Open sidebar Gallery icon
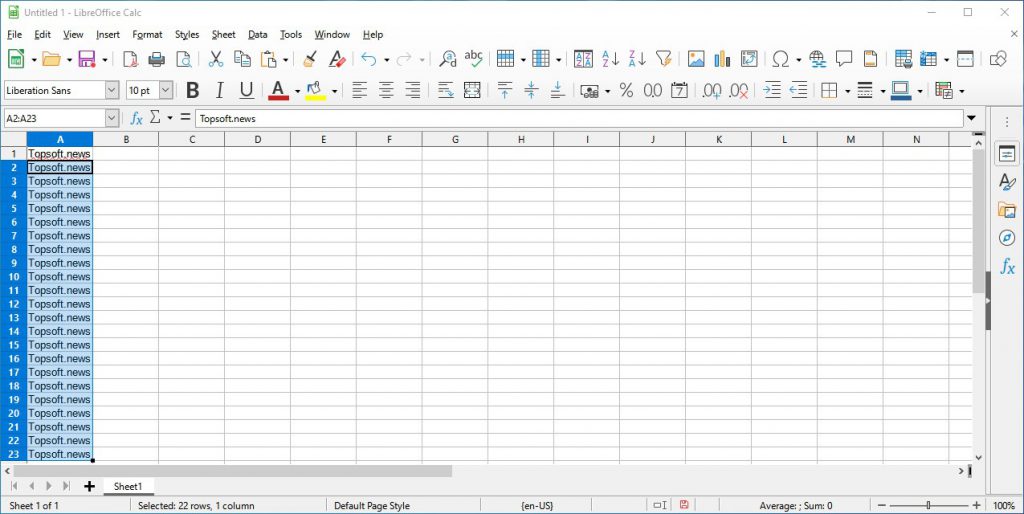Image resolution: width=1024 pixels, height=514 pixels. click(x=1007, y=210)
